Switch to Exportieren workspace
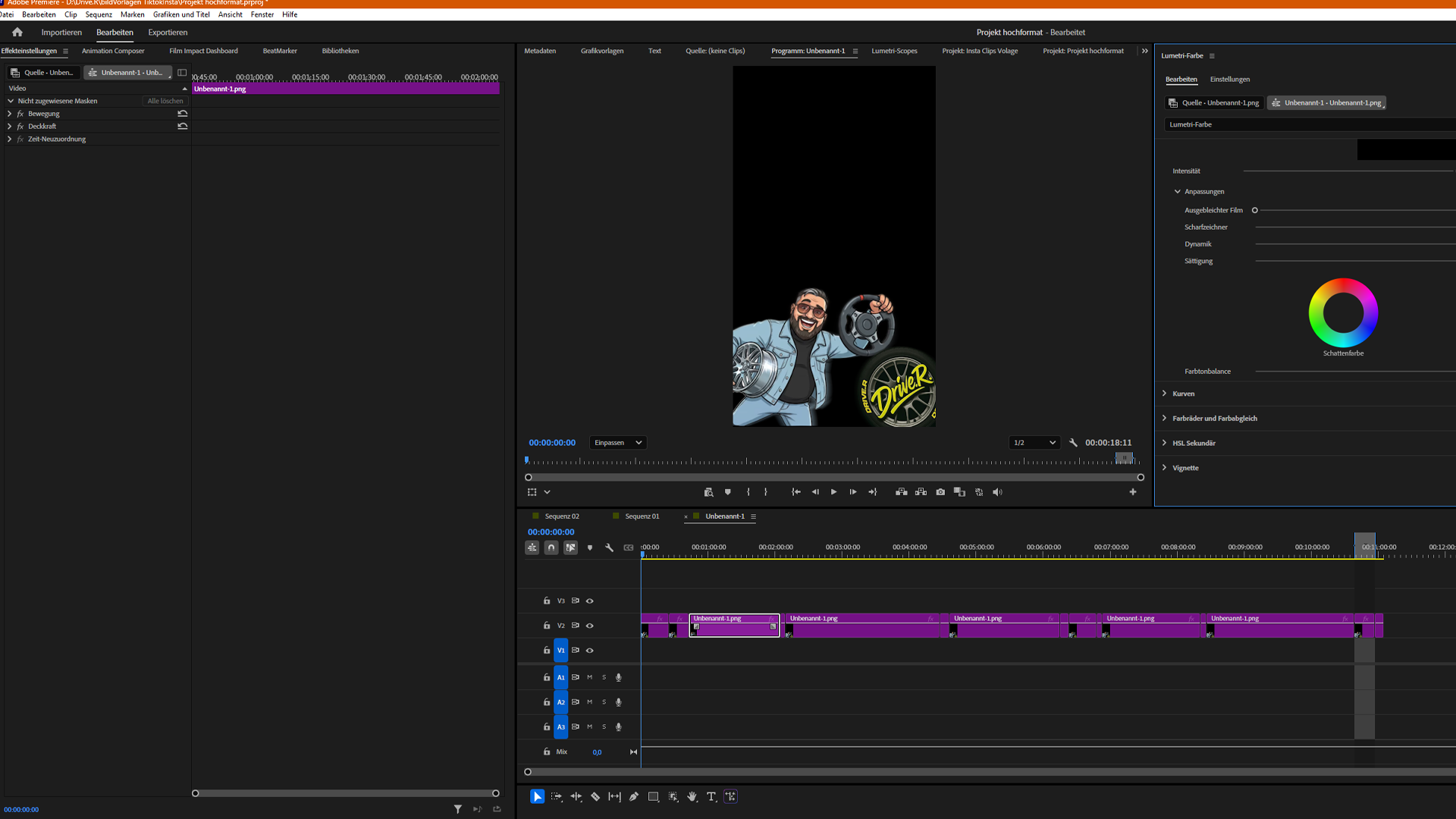 click(x=168, y=33)
